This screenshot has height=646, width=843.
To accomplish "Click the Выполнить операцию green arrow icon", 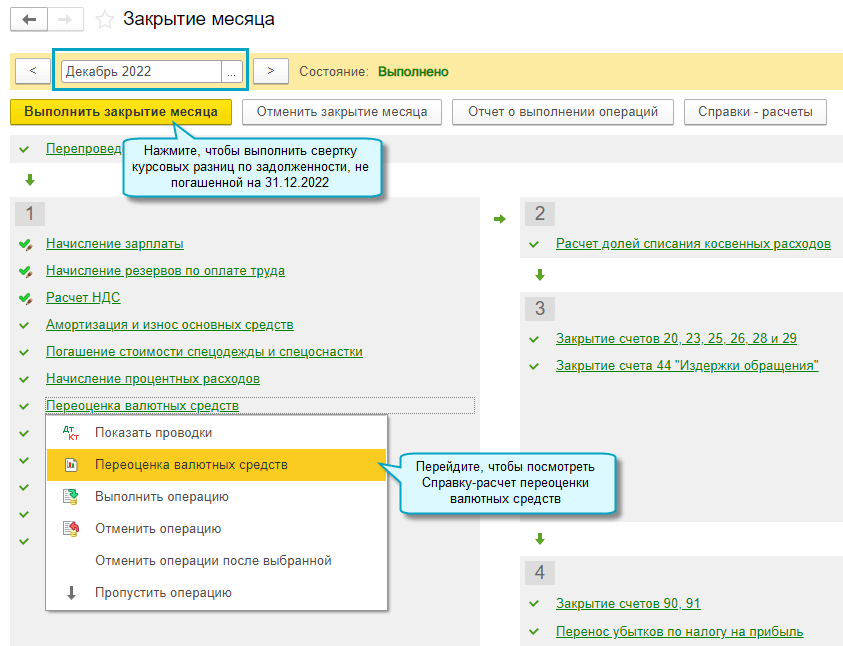I will click(71, 497).
